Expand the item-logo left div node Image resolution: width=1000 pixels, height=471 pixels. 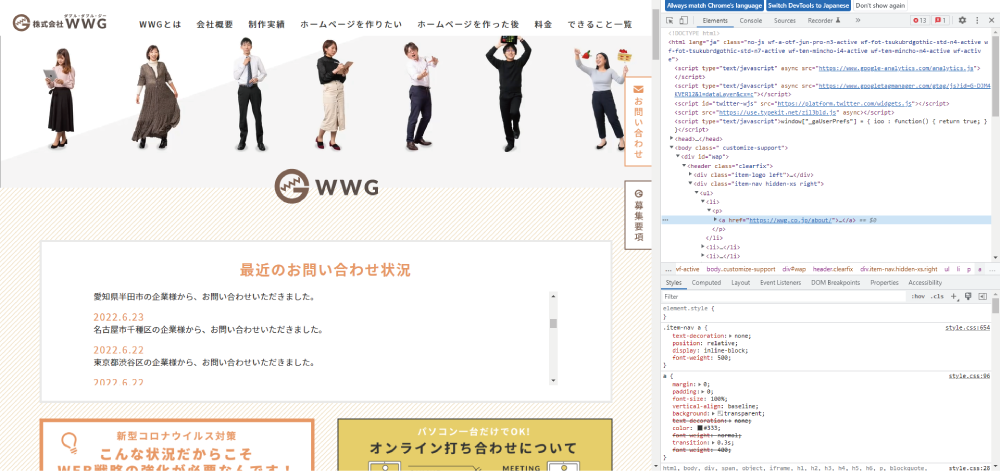pos(691,174)
